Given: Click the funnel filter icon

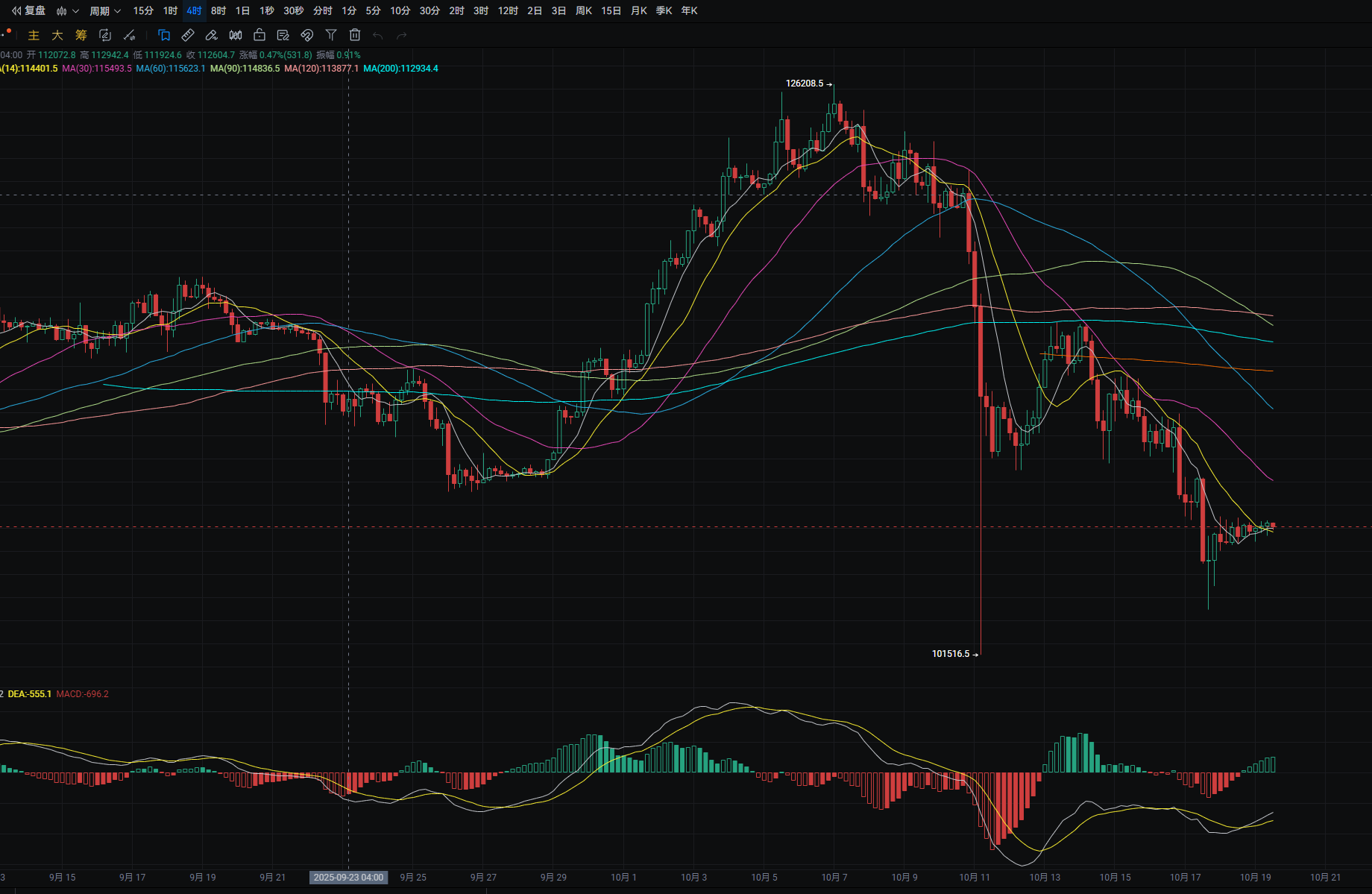Looking at the screenshot, I should (331, 35).
